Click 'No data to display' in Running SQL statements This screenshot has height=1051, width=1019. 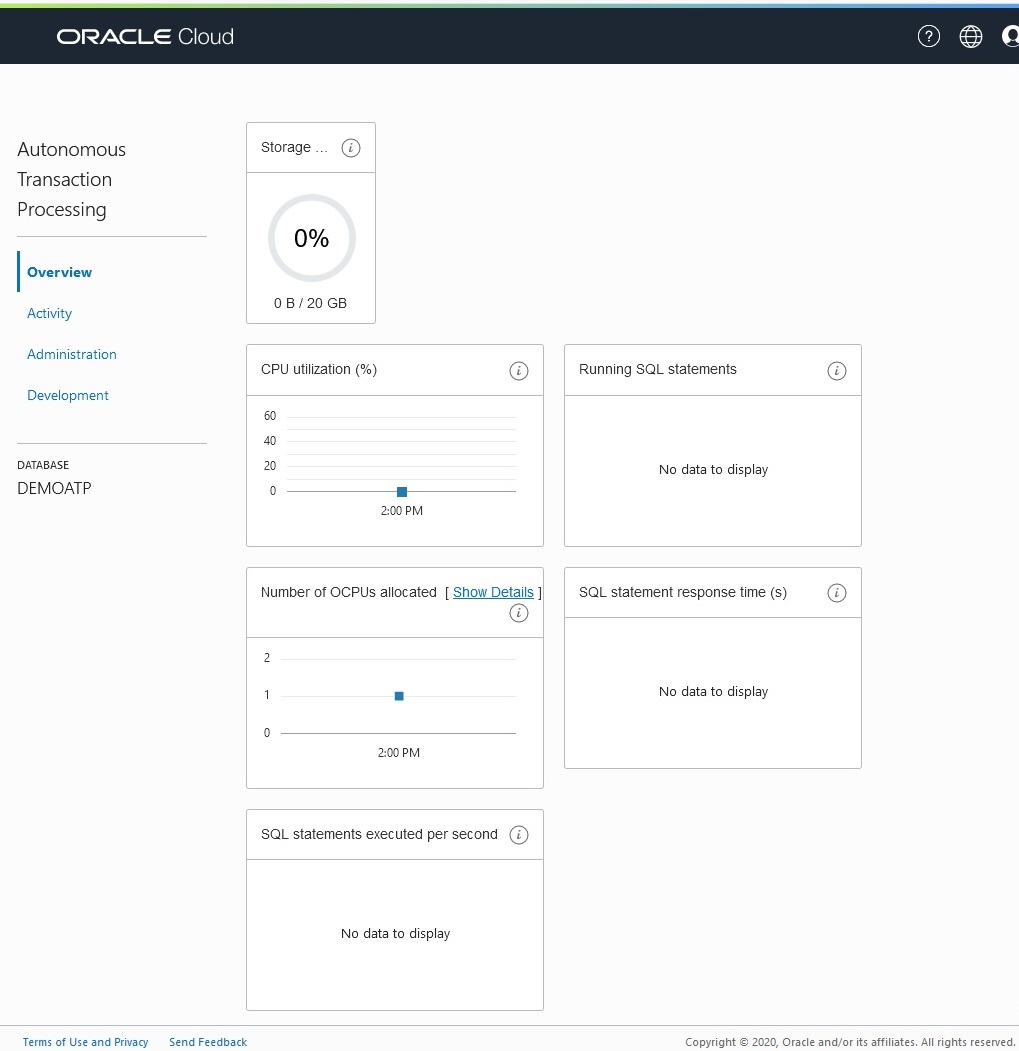[713, 469]
